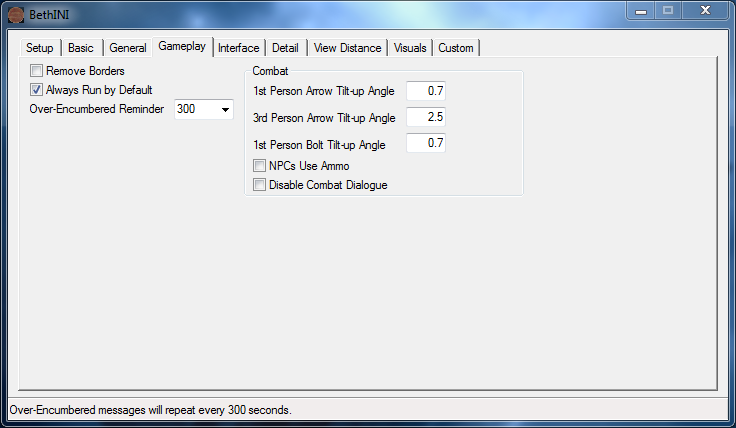
Task: Open the Interface tab
Action: 238,48
